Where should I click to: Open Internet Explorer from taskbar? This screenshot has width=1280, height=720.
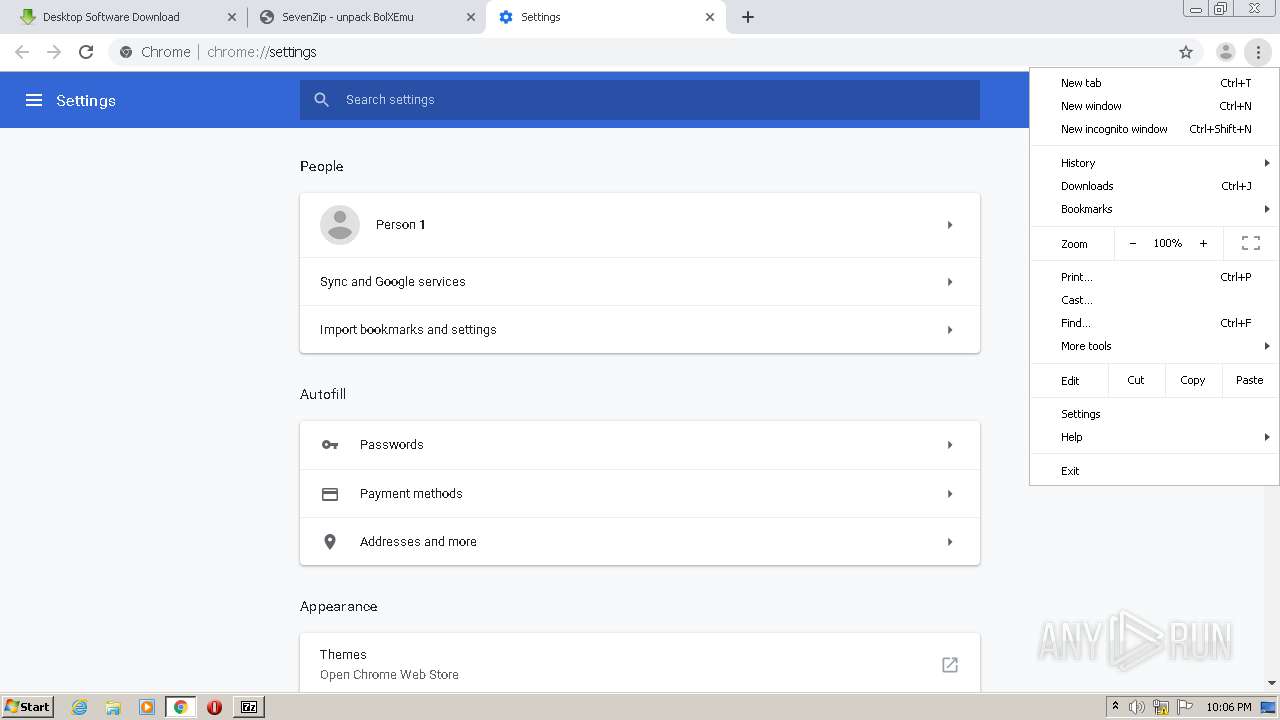click(x=79, y=707)
